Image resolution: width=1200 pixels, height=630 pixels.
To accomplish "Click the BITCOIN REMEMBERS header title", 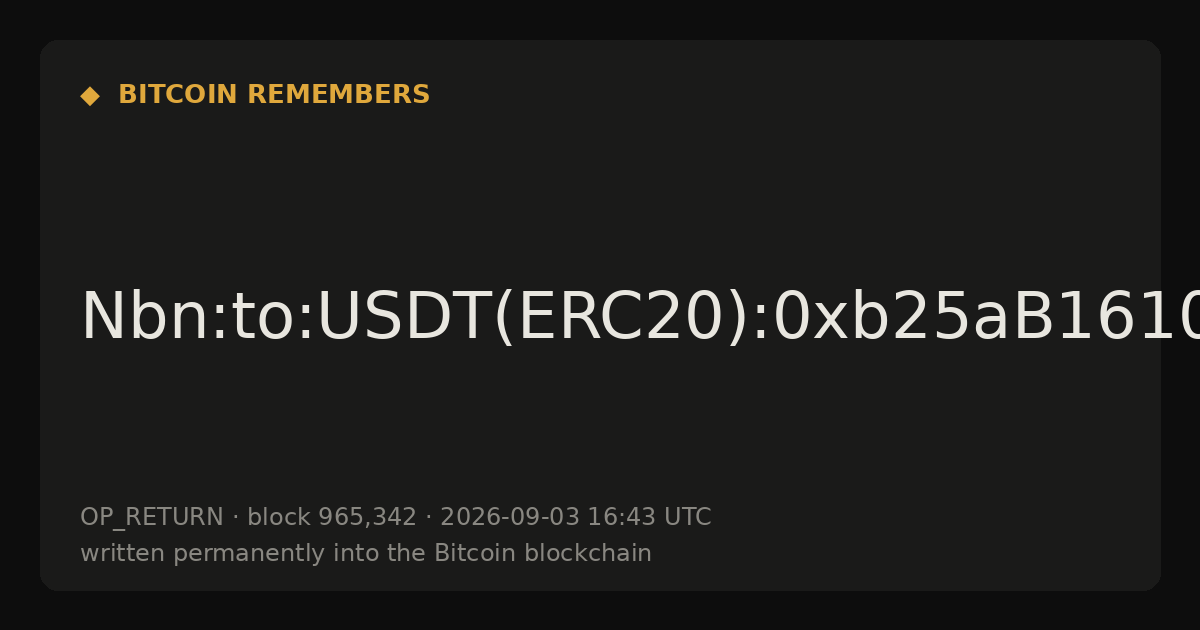I will 274,95.
